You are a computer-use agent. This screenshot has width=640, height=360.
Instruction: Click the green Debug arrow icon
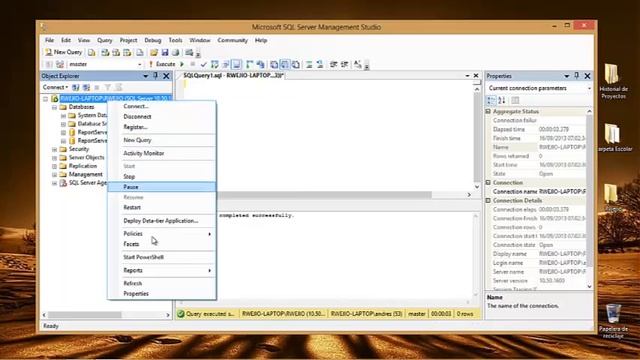(x=182, y=64)
